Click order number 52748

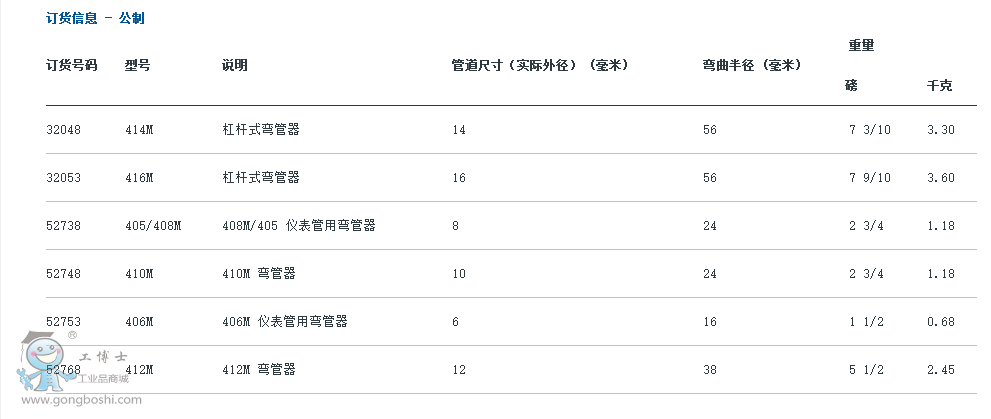pyautogui.click(x=63, y=274)
